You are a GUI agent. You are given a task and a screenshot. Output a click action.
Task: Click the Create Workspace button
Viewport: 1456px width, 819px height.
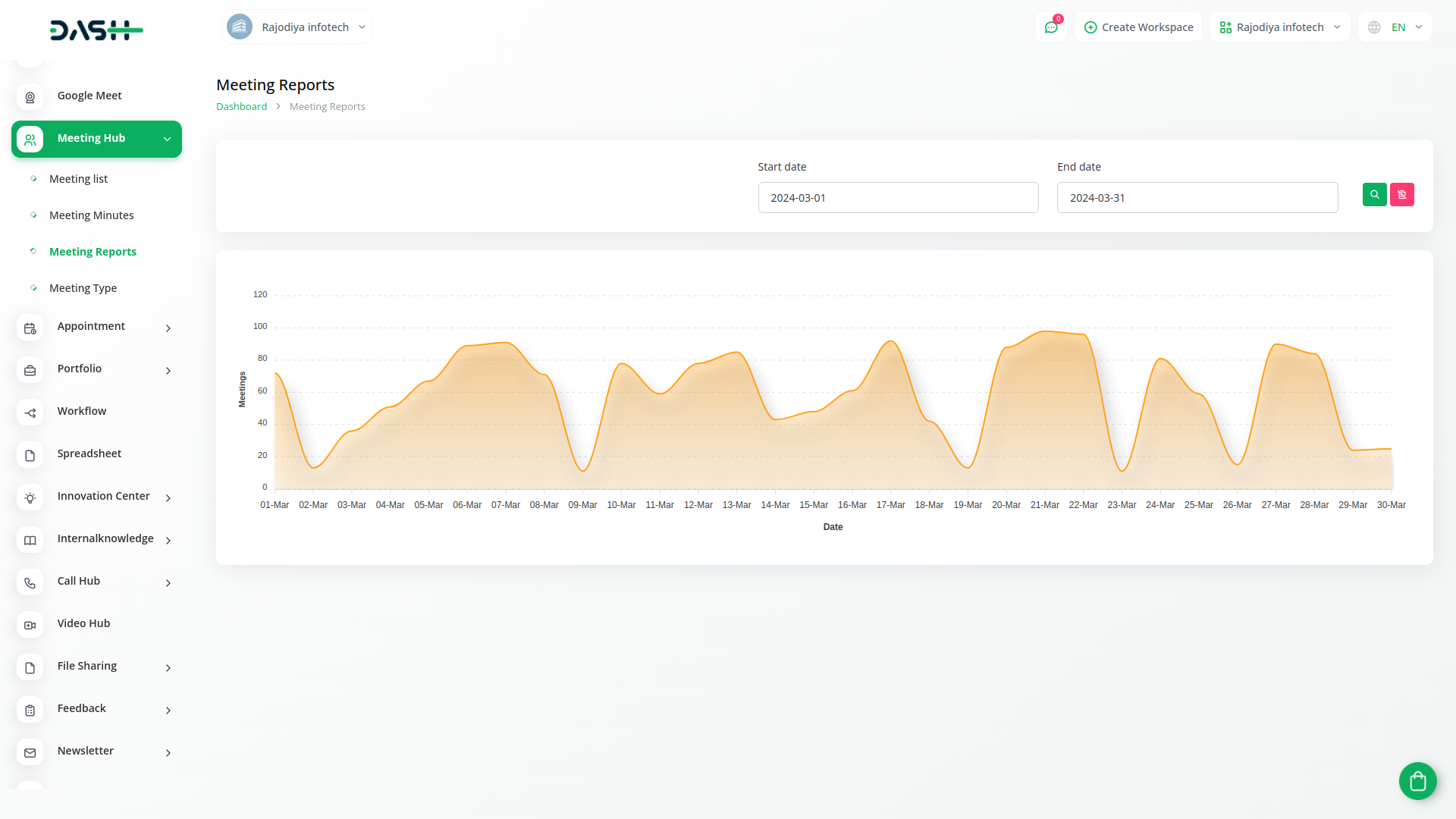(1138, 27)
